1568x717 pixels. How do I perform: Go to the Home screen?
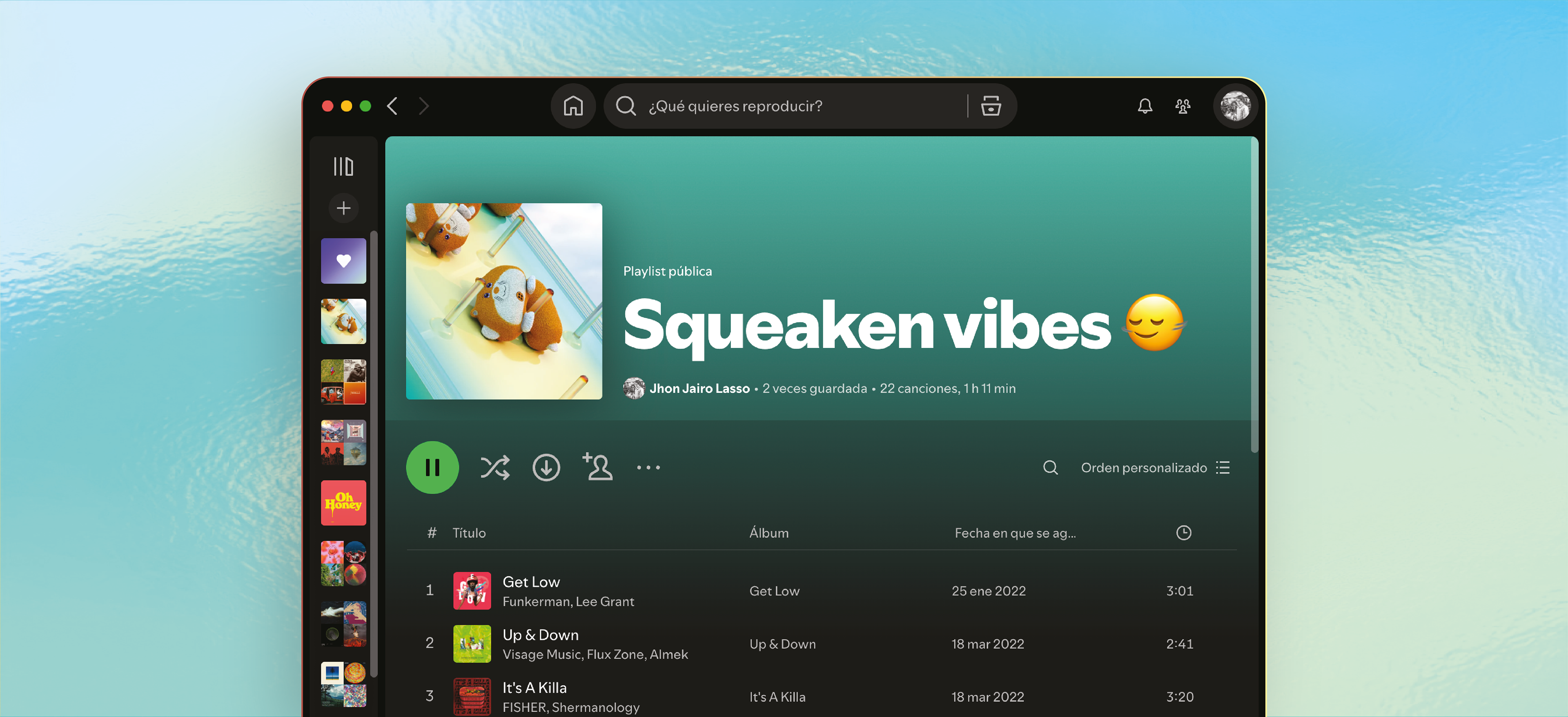click(573, 106)
